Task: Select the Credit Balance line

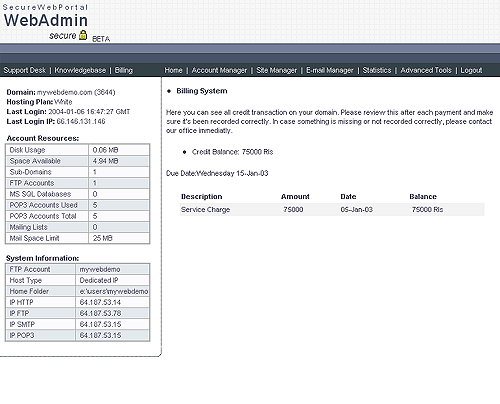Action: (x=232, y=152)
